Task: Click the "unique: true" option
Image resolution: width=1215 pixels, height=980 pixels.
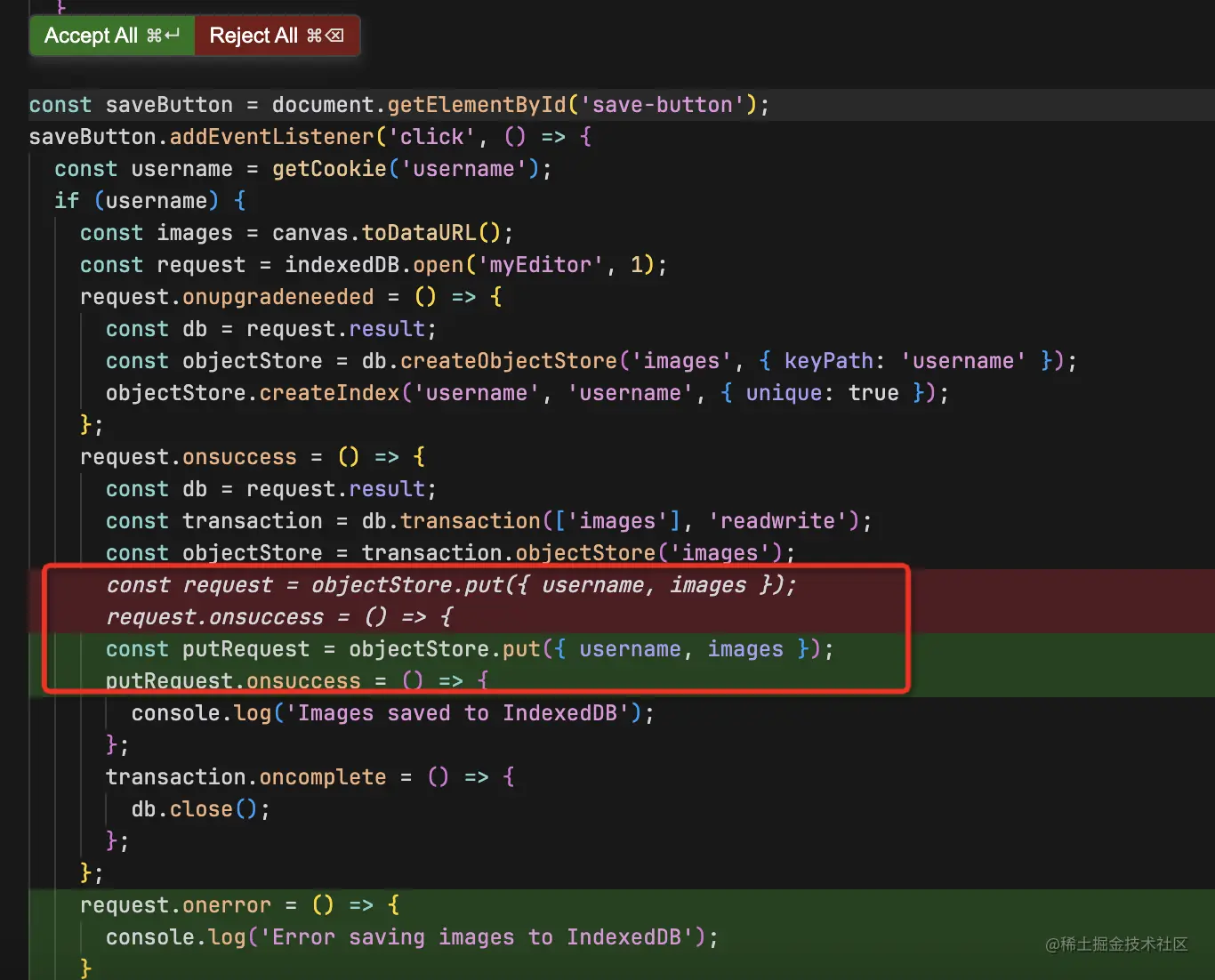Action: (823, 393)
